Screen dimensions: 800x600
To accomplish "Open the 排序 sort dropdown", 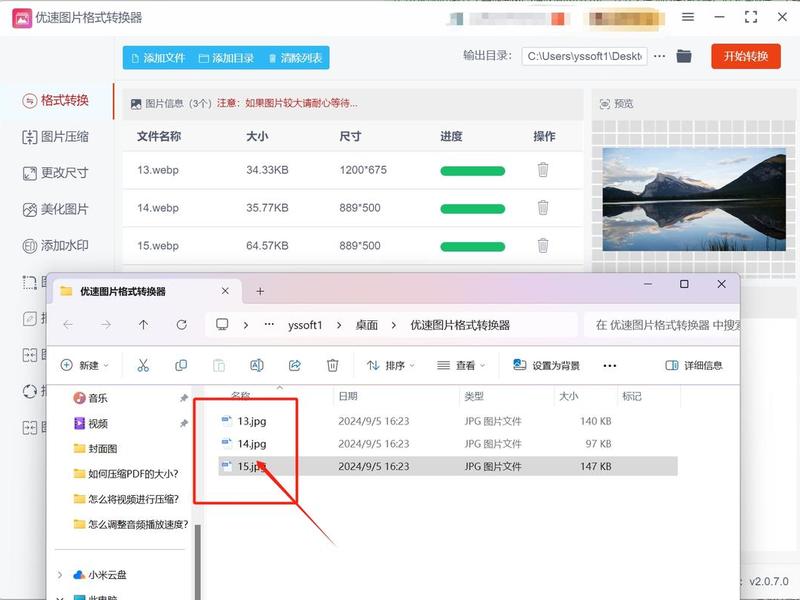I will pyautogui.click(x=391, y=365).
